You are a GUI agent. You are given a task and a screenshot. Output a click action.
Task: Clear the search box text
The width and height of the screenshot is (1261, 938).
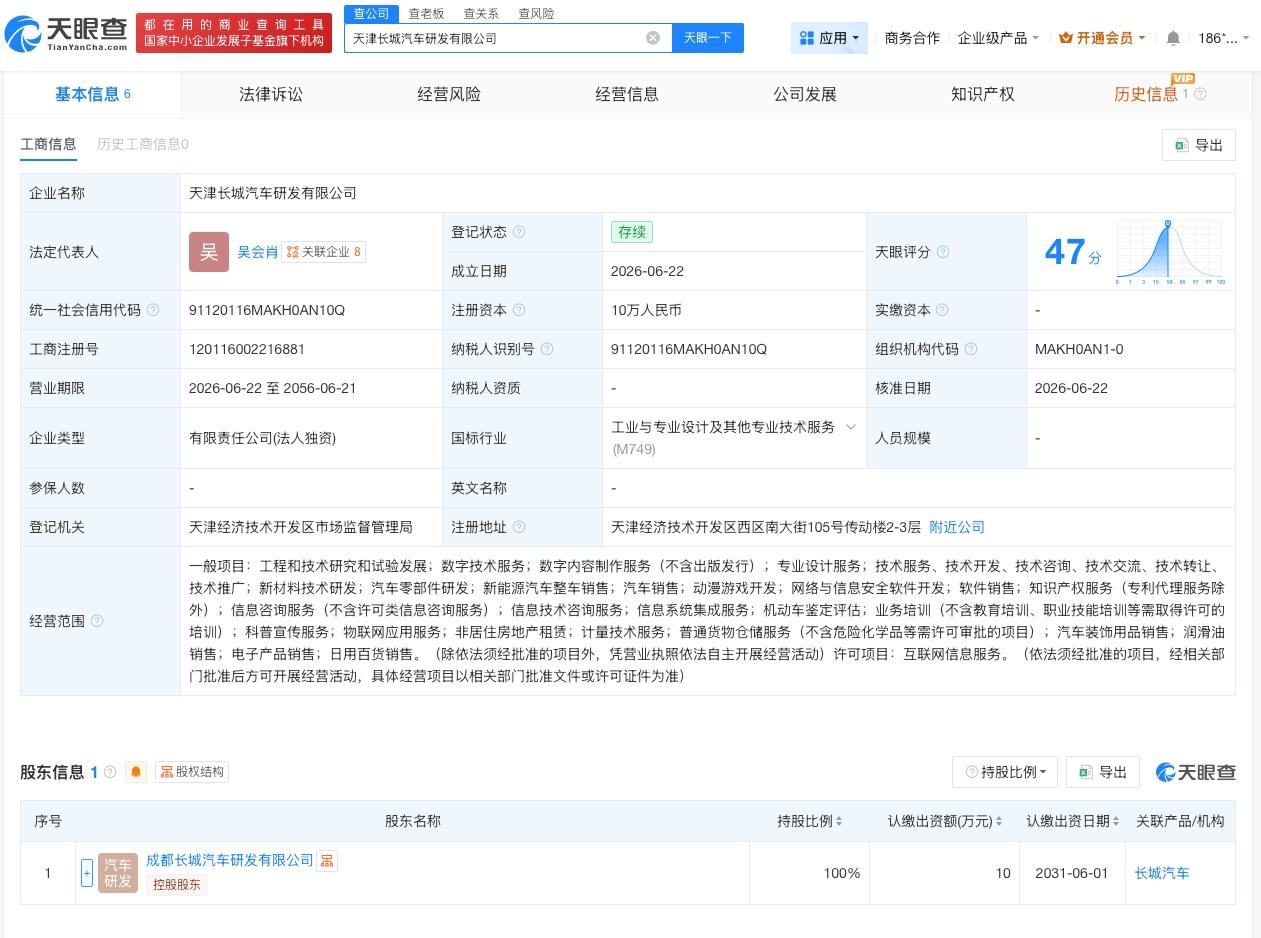tap(653, 38)
